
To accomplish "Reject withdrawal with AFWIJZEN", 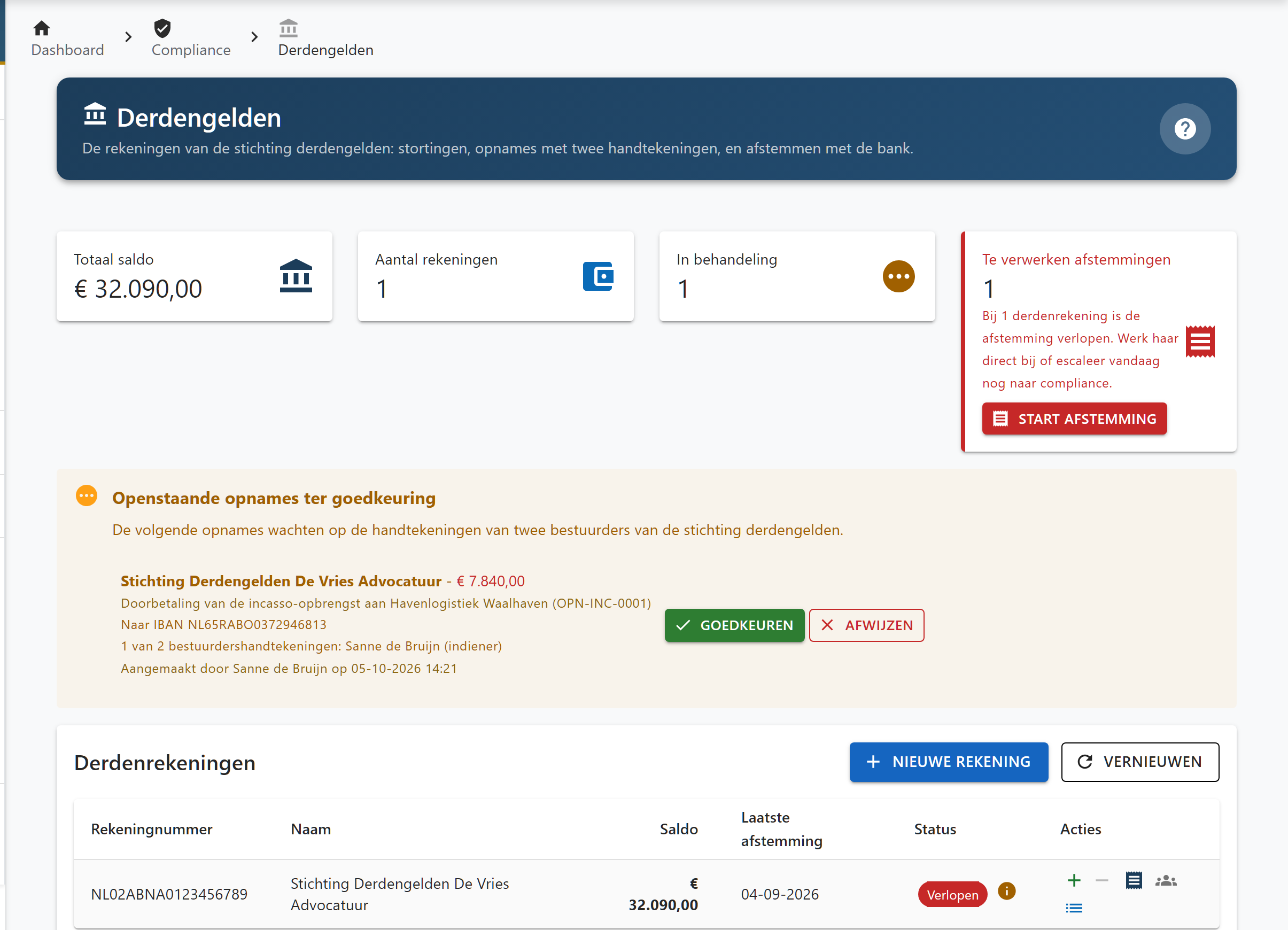I will click(x=866, y=625).
